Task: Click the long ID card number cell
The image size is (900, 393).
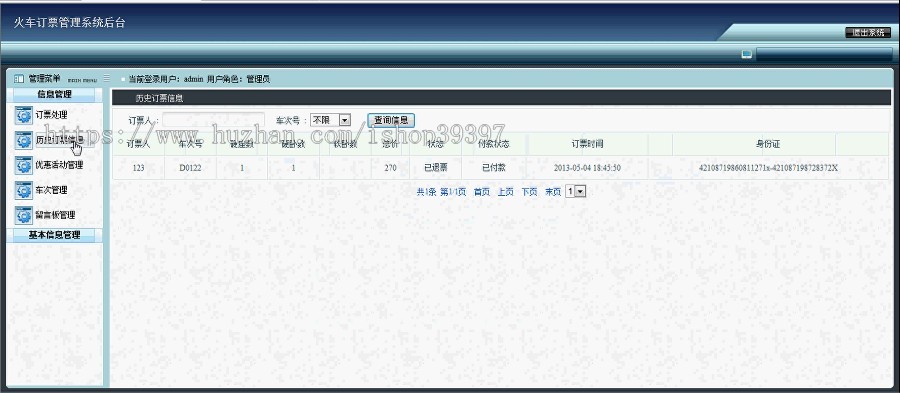Action: [x=768, y=168]
